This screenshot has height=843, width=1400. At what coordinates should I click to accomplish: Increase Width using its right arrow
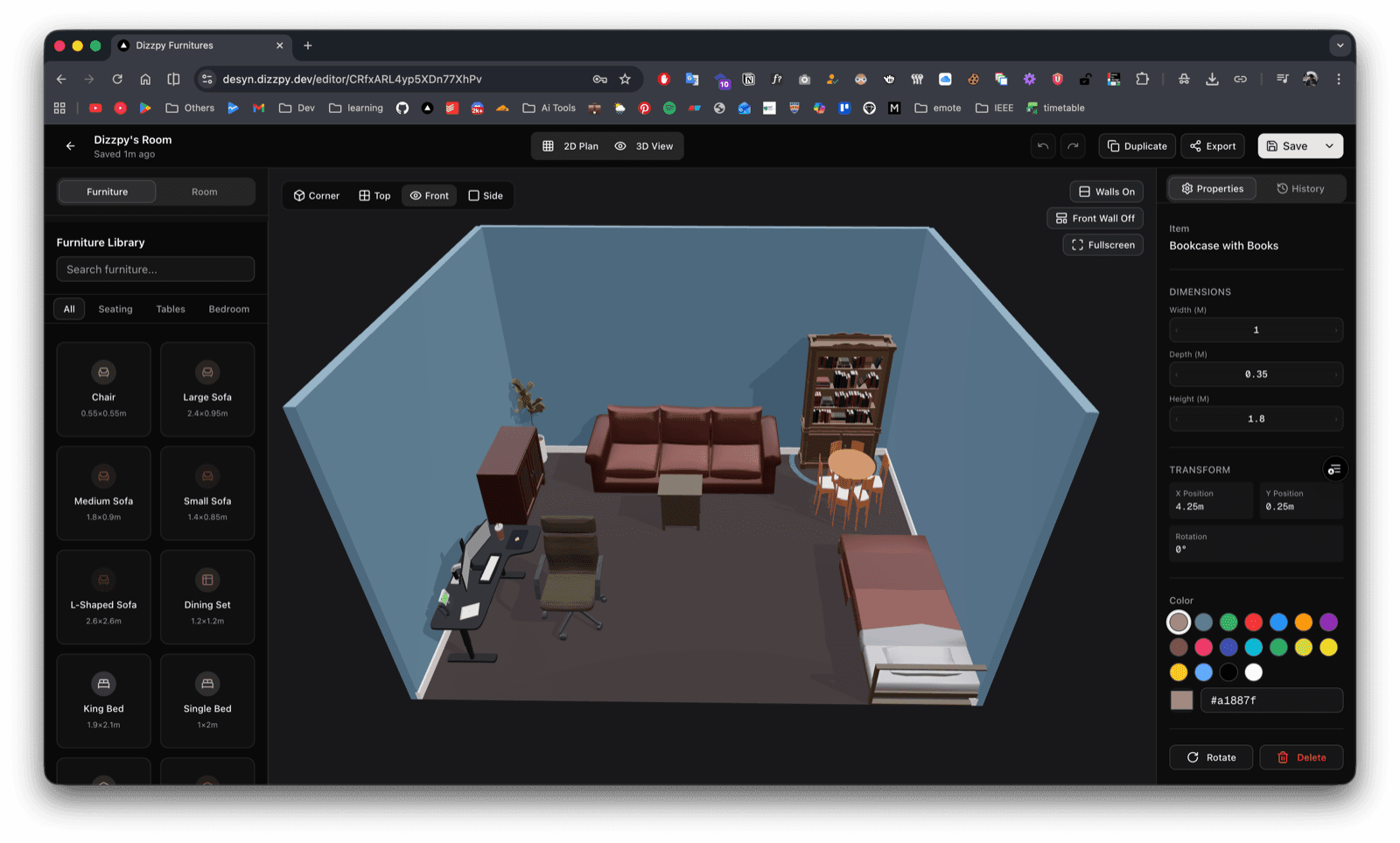(x=1335, y=330)
